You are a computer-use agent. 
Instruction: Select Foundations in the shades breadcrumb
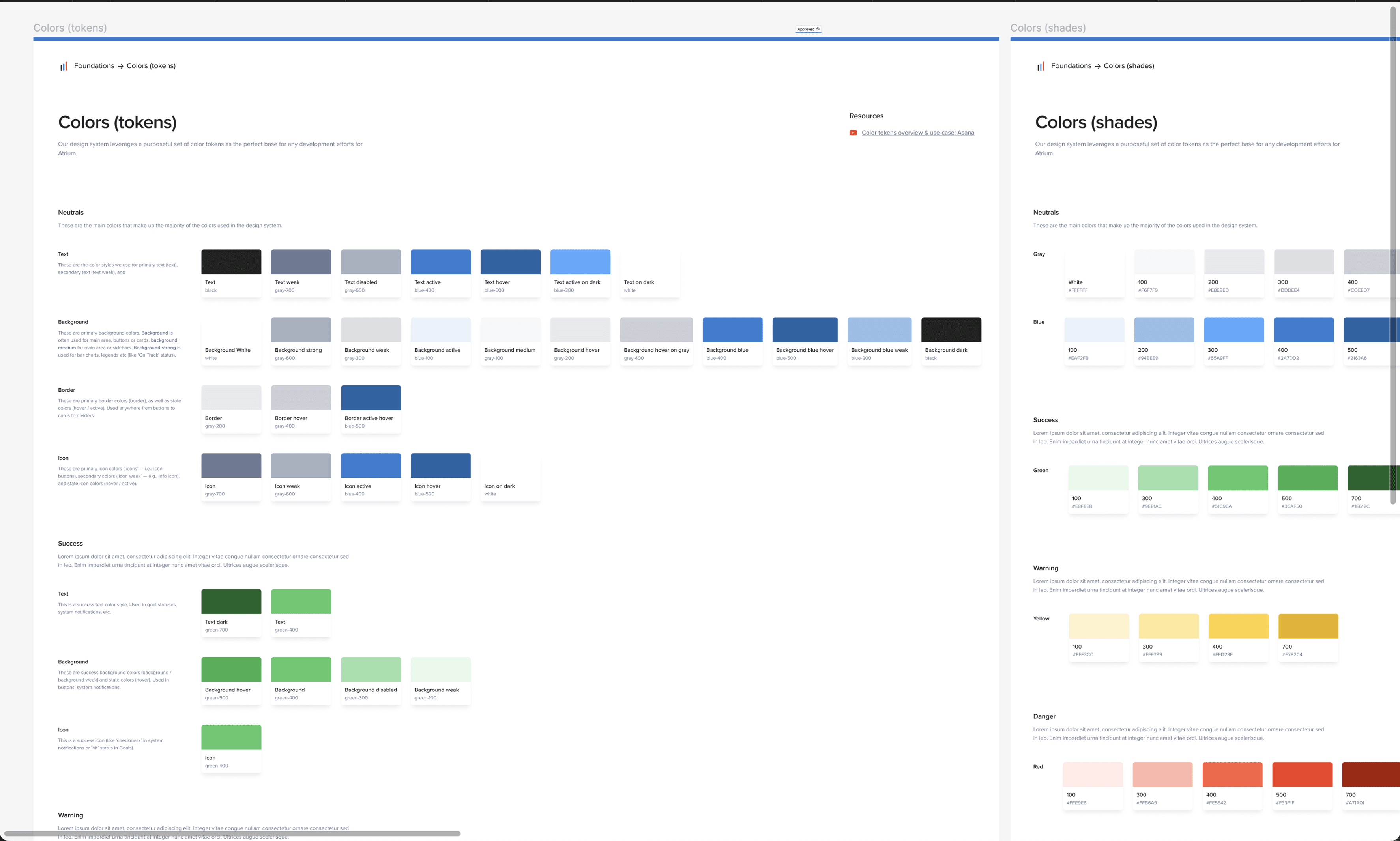coord(1071,66)
